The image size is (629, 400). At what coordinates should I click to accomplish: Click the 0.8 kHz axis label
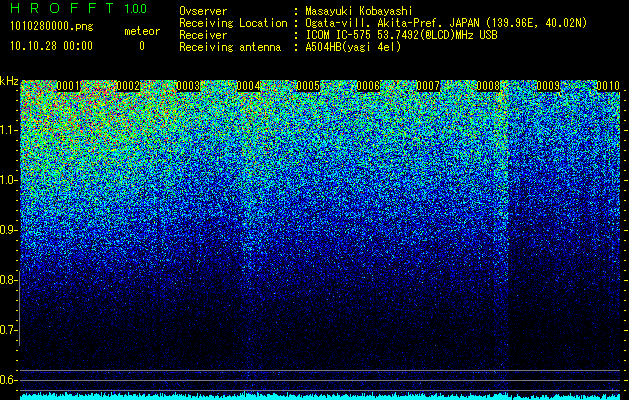9,280
